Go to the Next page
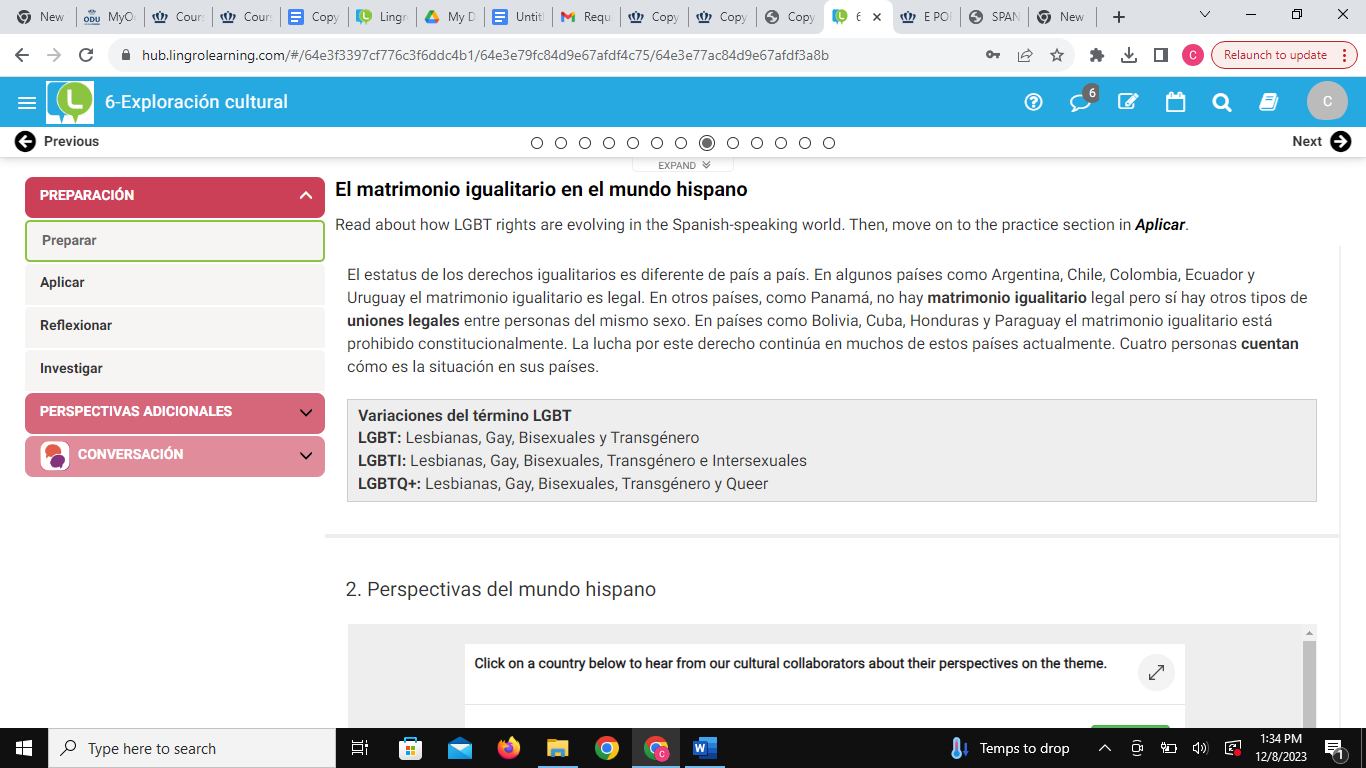The height and width of the screenshot is (768, 1366). pos(1321,142)
